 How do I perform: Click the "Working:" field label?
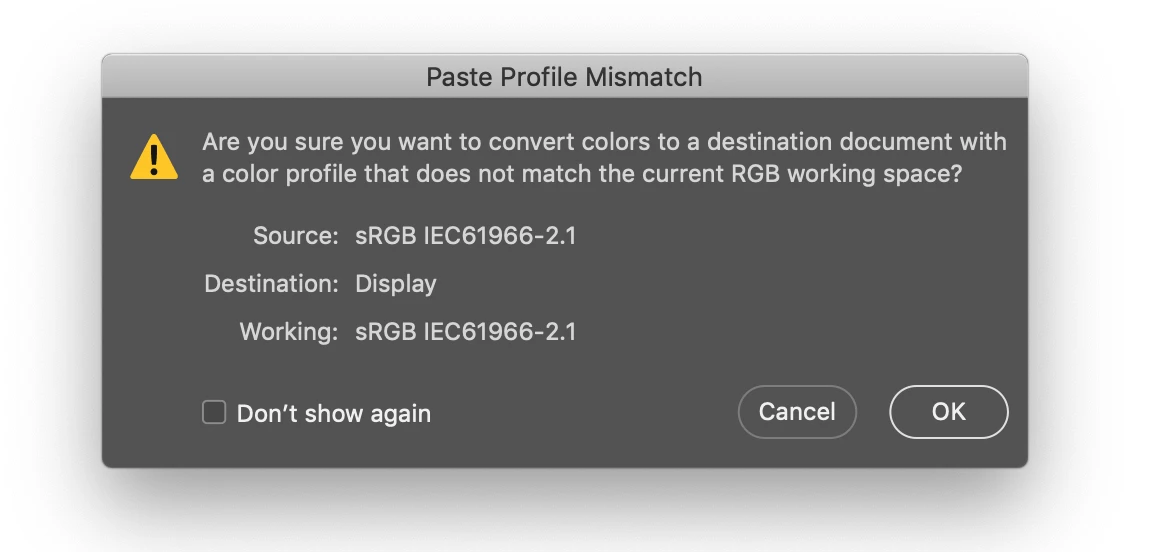tap(289, 331)
